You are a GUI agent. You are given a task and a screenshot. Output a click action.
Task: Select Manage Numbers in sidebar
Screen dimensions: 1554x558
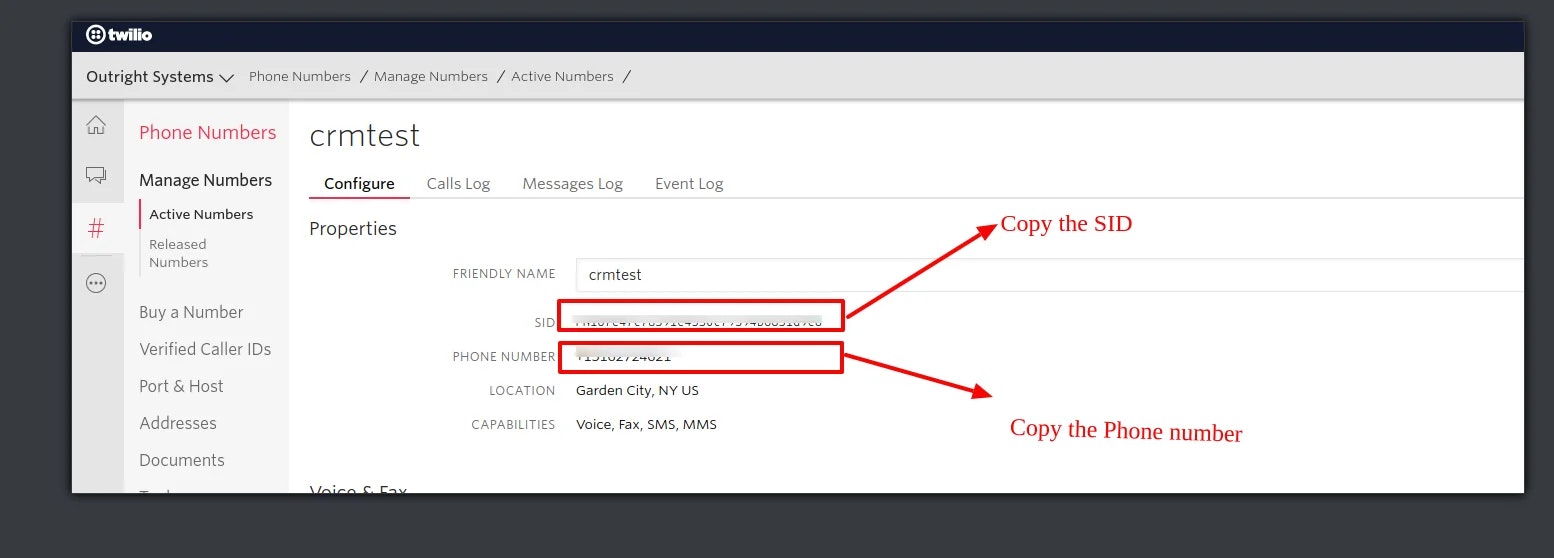pos(205,180)
